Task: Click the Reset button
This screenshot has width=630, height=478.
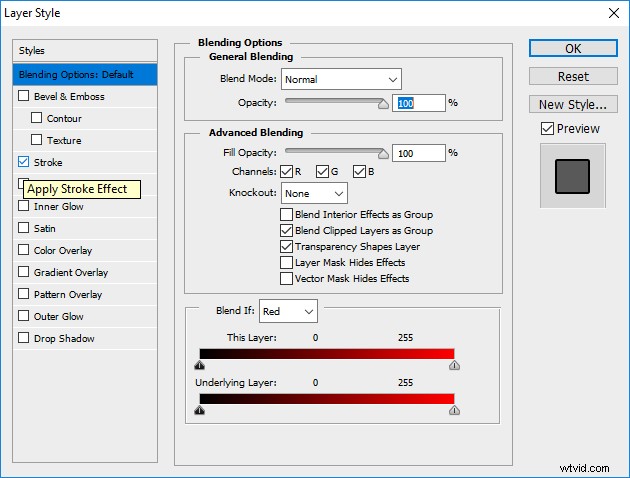Action: [x=573, y=76]
